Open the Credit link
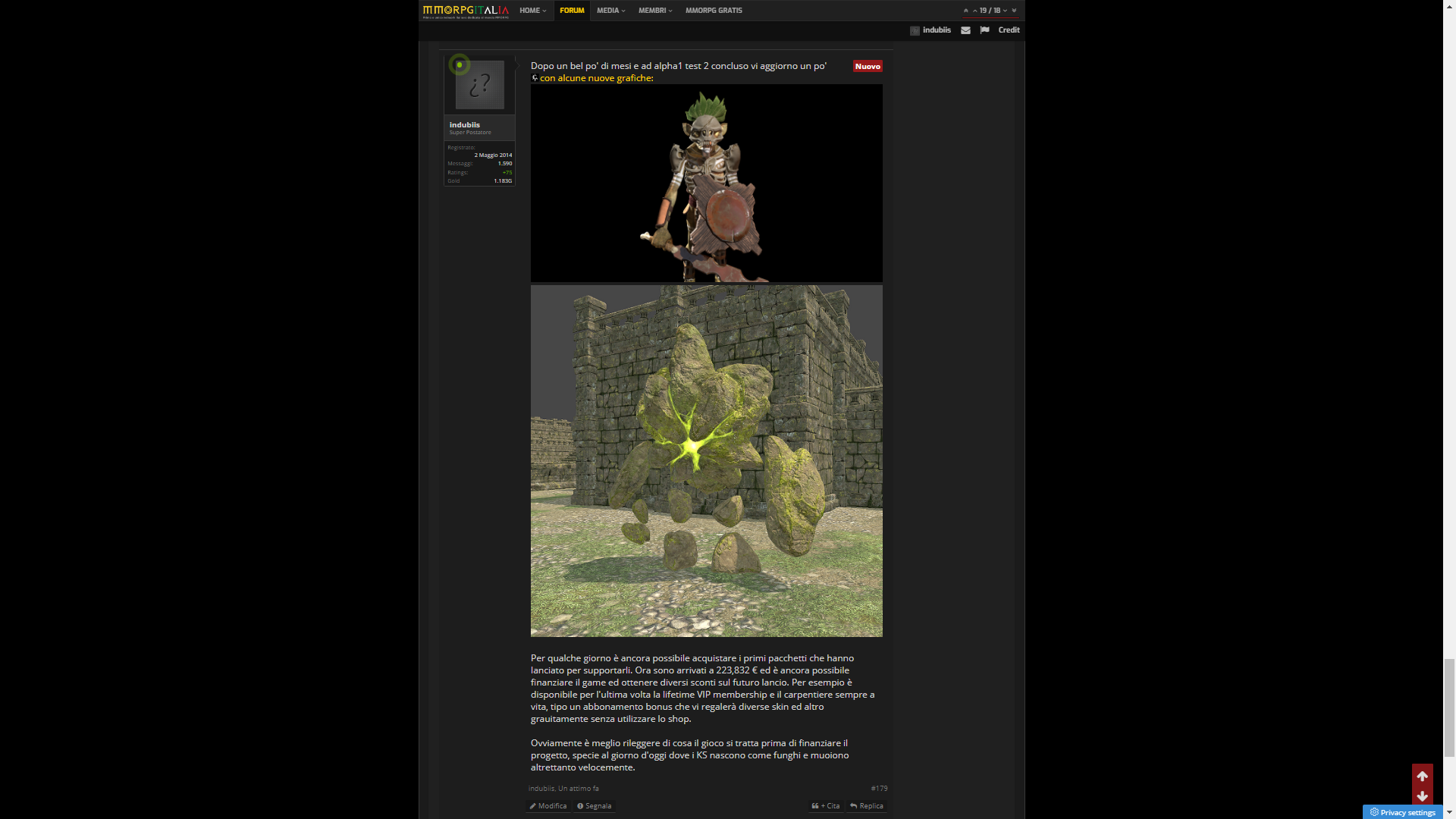This screenshot has height=819, width=1456. click(1009, 30)
